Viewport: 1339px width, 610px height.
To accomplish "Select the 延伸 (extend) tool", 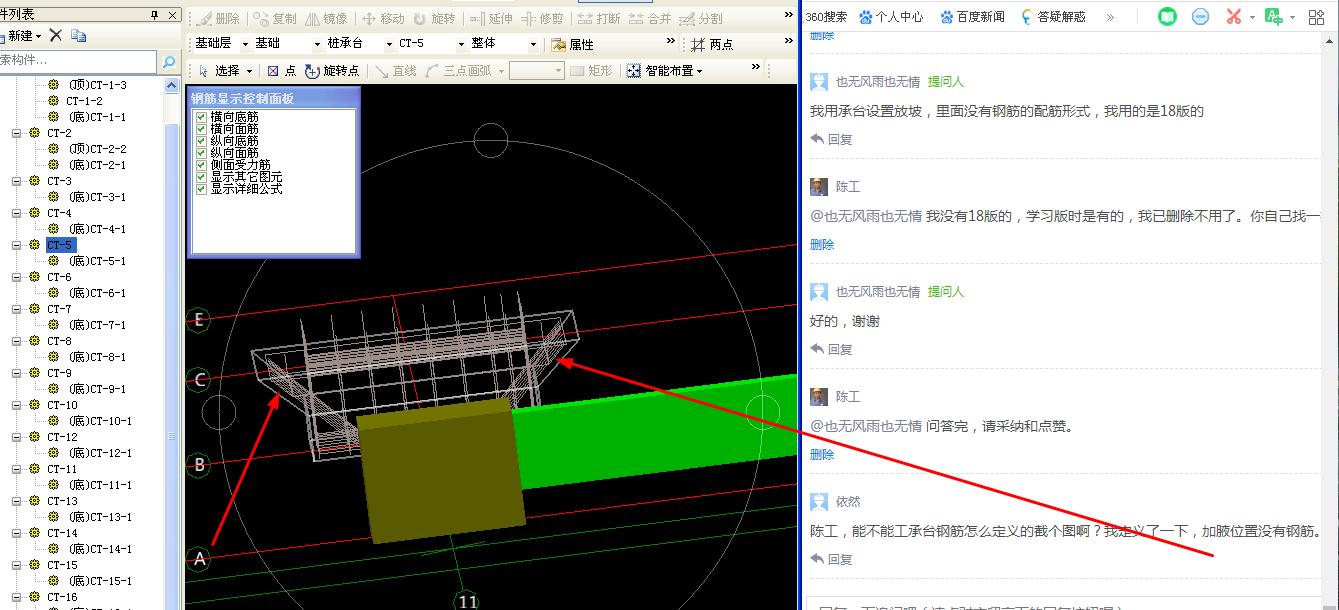I will click(x=491, y=19).
